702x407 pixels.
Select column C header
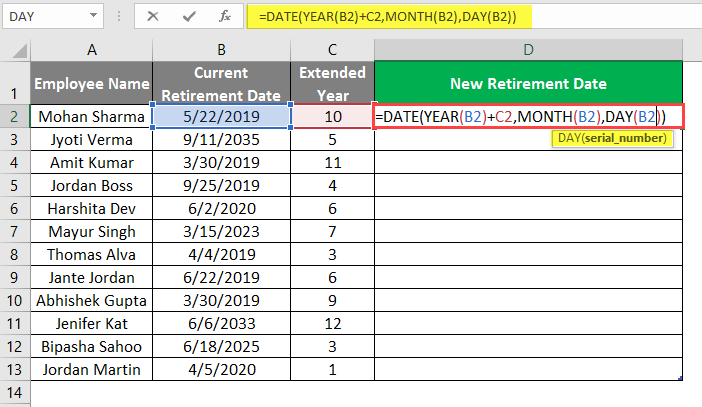[x=331, y=50]
